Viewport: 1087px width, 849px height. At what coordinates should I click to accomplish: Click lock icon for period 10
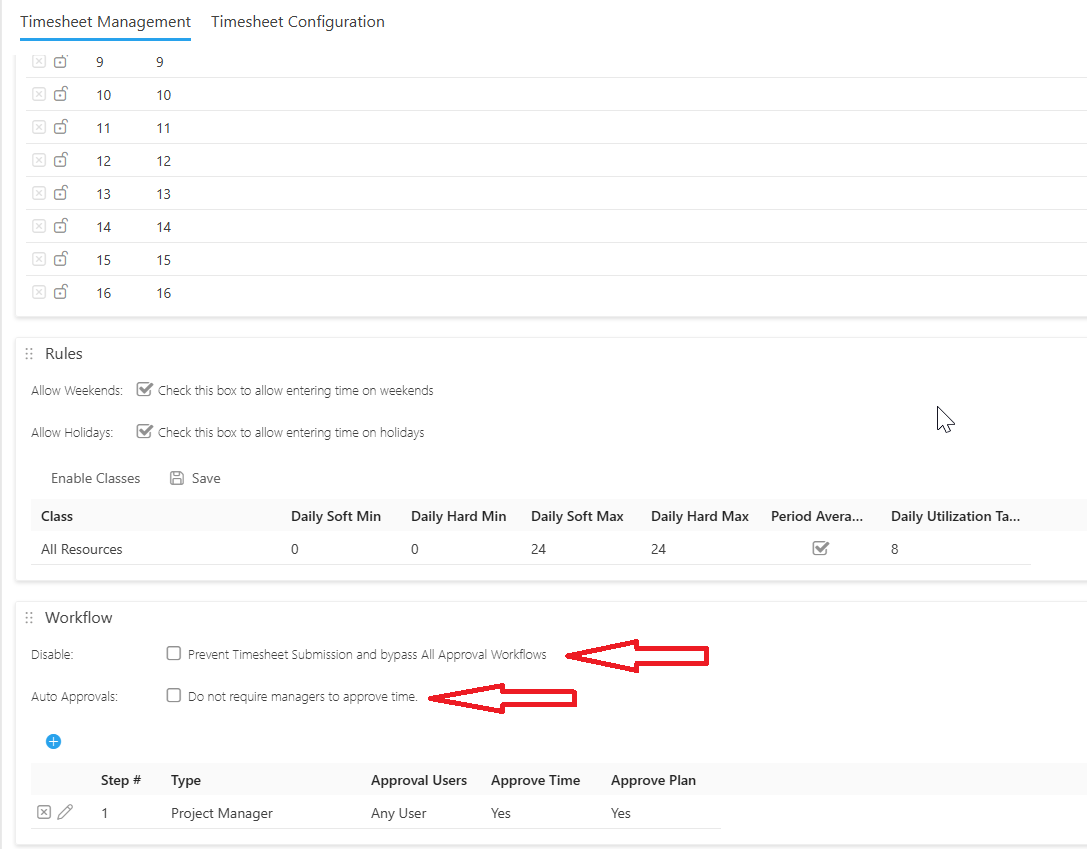tap(61, 94)
